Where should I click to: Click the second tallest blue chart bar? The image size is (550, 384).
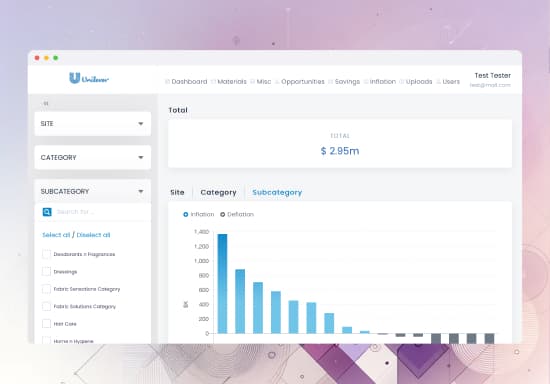click(x=240, y=301)
